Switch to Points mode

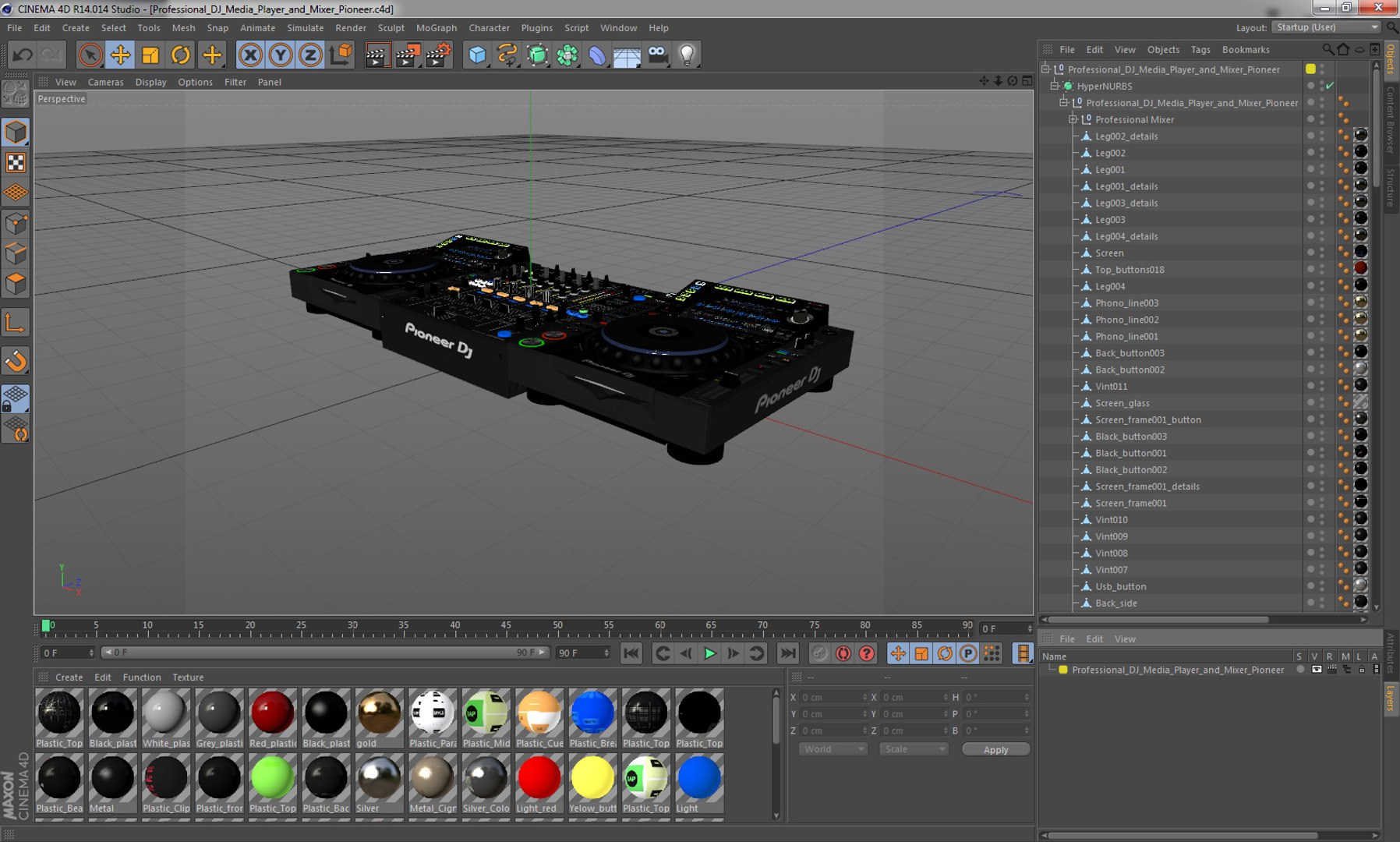(x=16, y=224)
